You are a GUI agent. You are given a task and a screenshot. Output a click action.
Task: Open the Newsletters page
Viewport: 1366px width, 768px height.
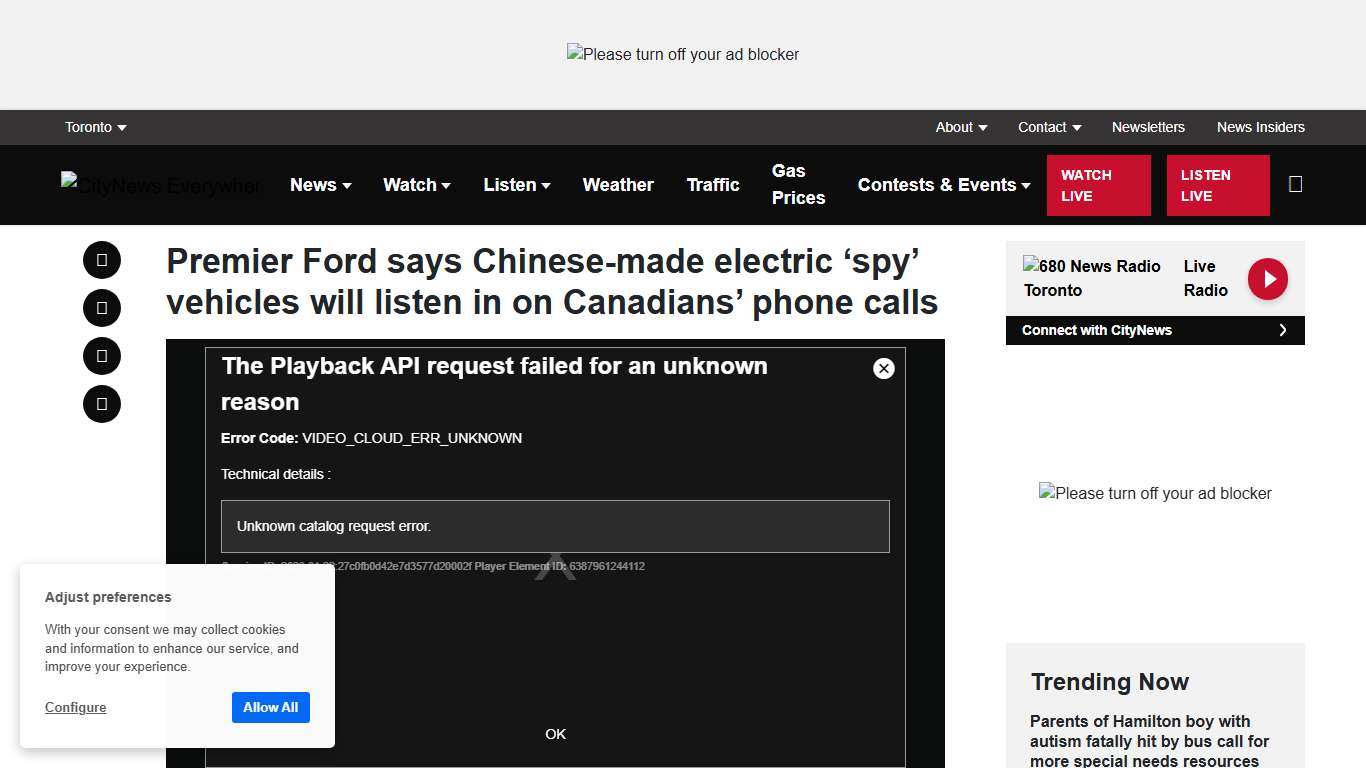(1148, 127)
